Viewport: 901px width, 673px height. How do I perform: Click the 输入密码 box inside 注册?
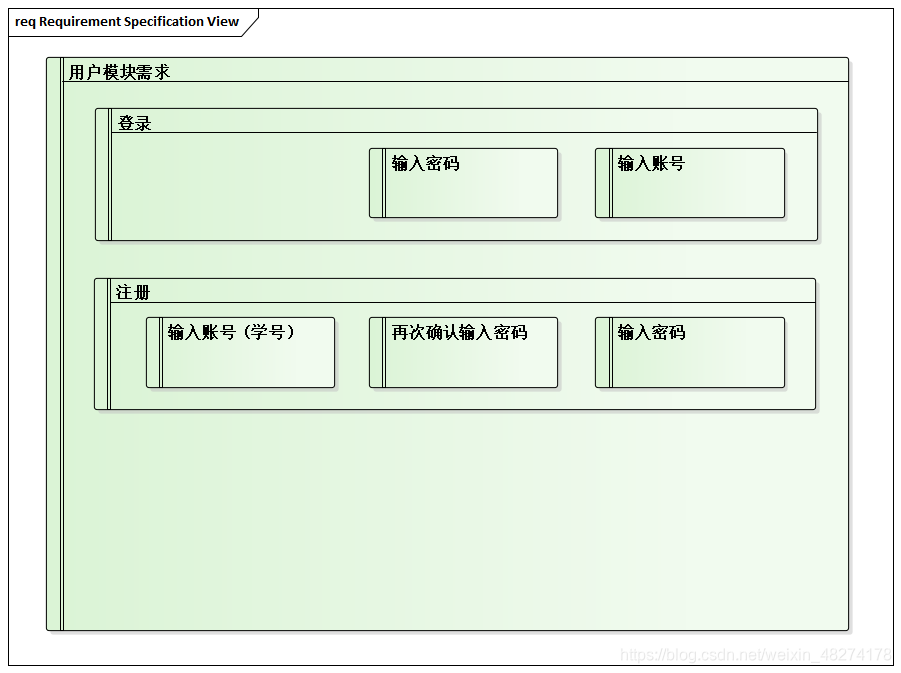pos(690,352)
